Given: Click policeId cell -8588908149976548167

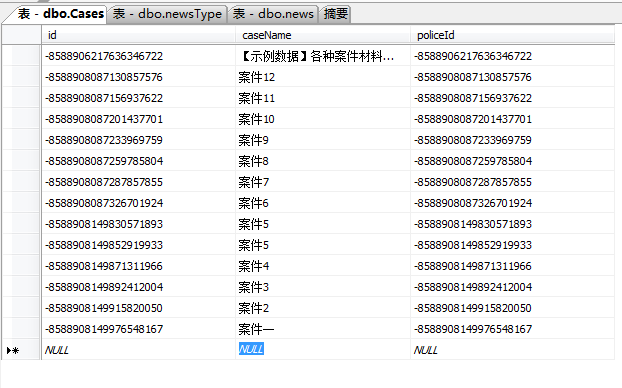Looking at the screenshot, I should (513, 329).
